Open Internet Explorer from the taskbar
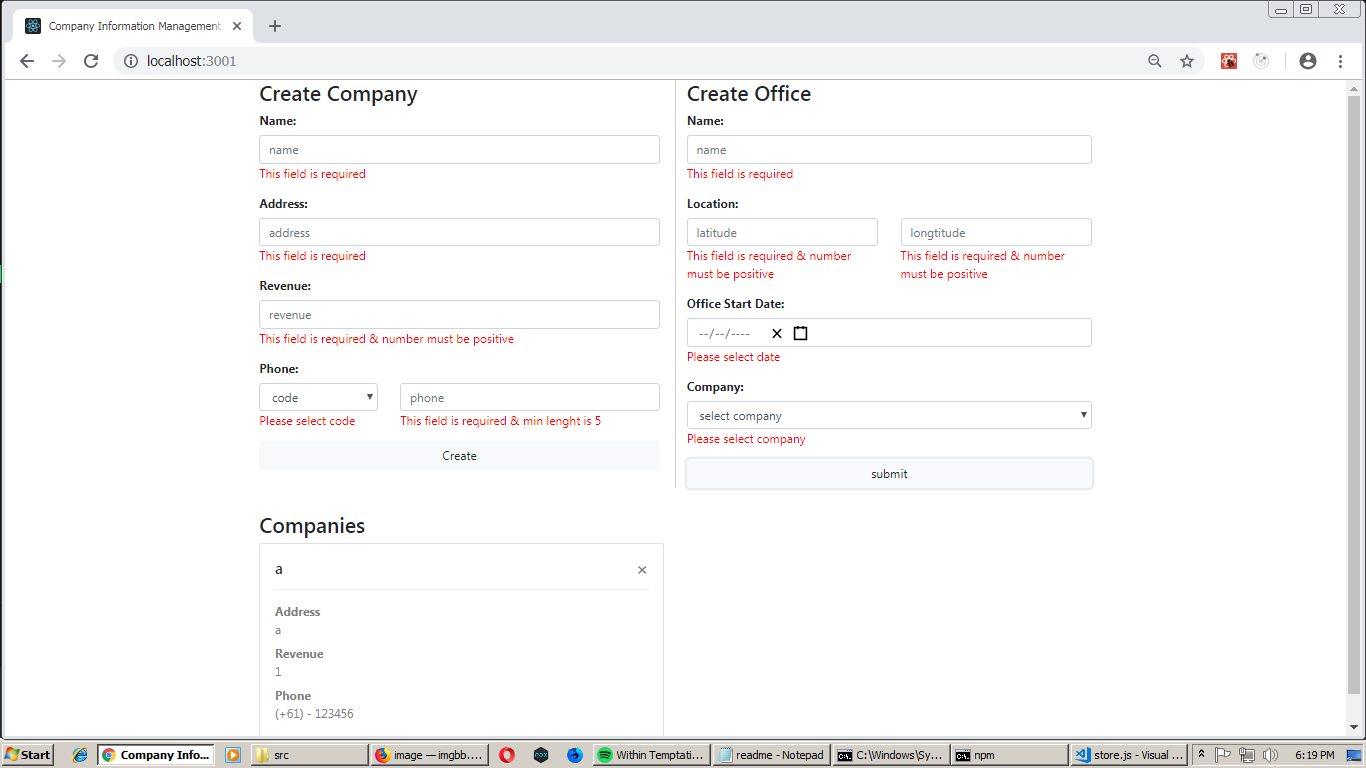 (x=80, y=755)
